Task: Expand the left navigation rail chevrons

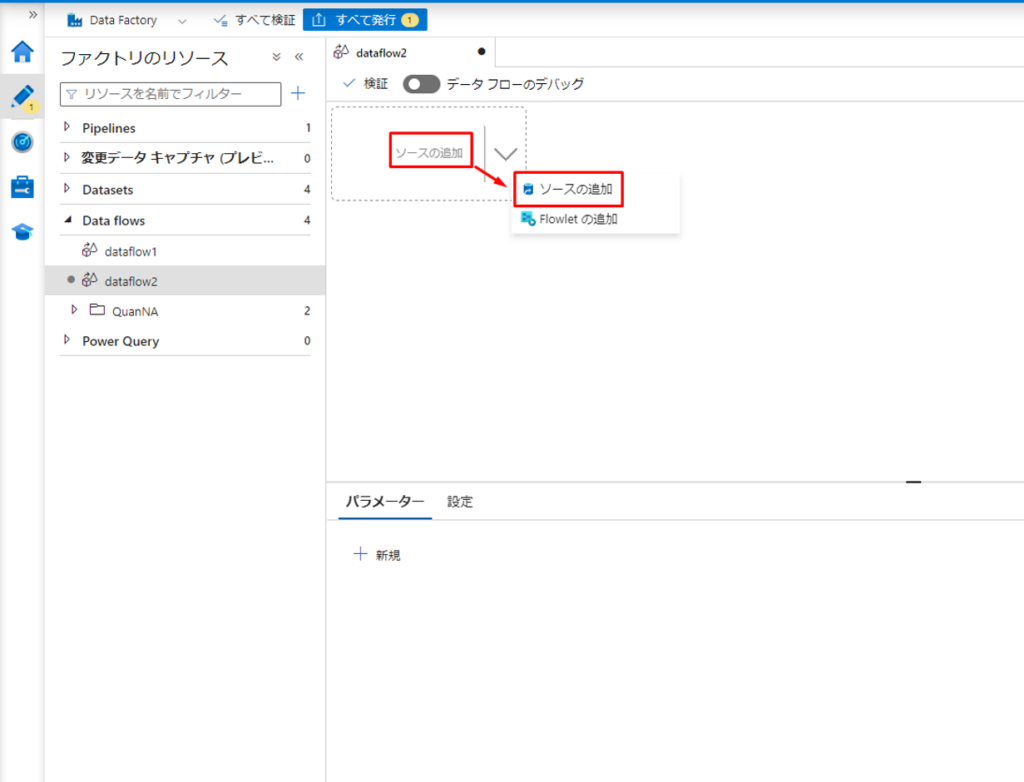Action: tap(33, 14)
